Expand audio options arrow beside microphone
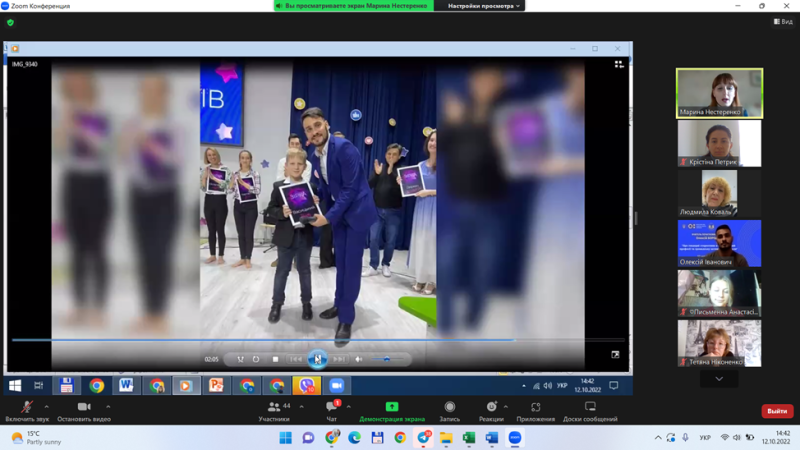This screenshot has height=450, width=800. pos(46,407)
